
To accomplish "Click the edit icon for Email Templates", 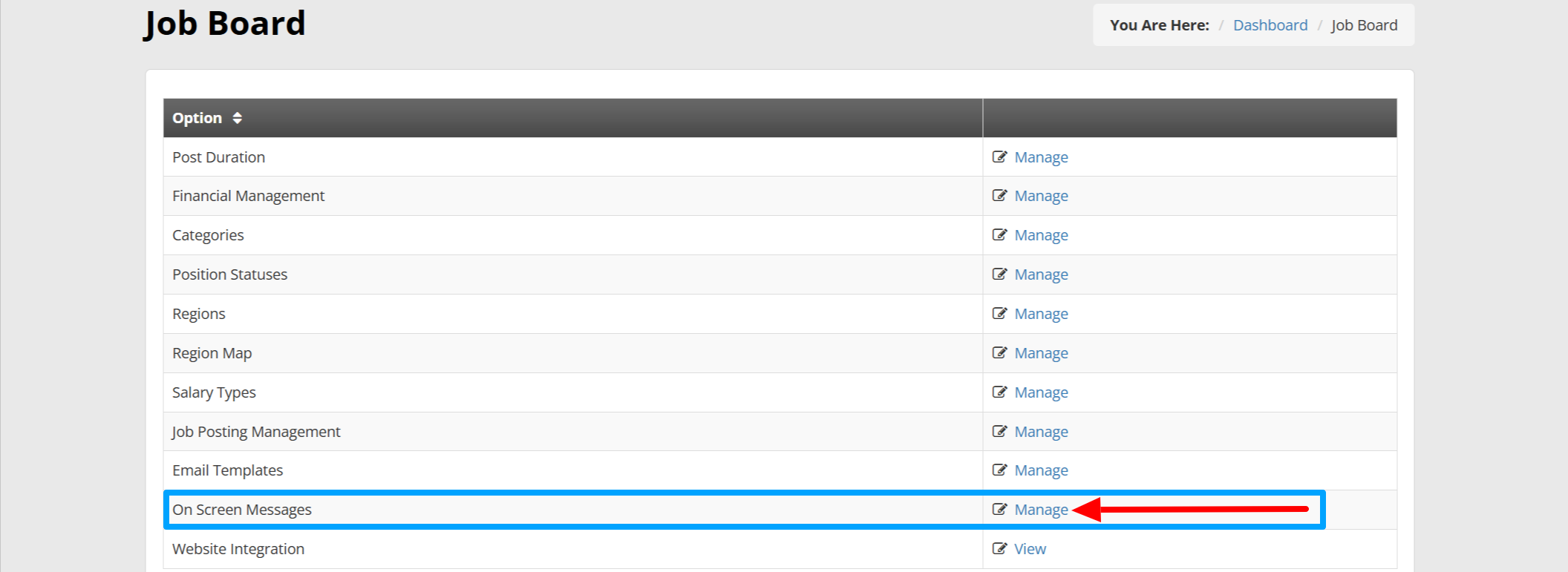I will click(999, 470).
